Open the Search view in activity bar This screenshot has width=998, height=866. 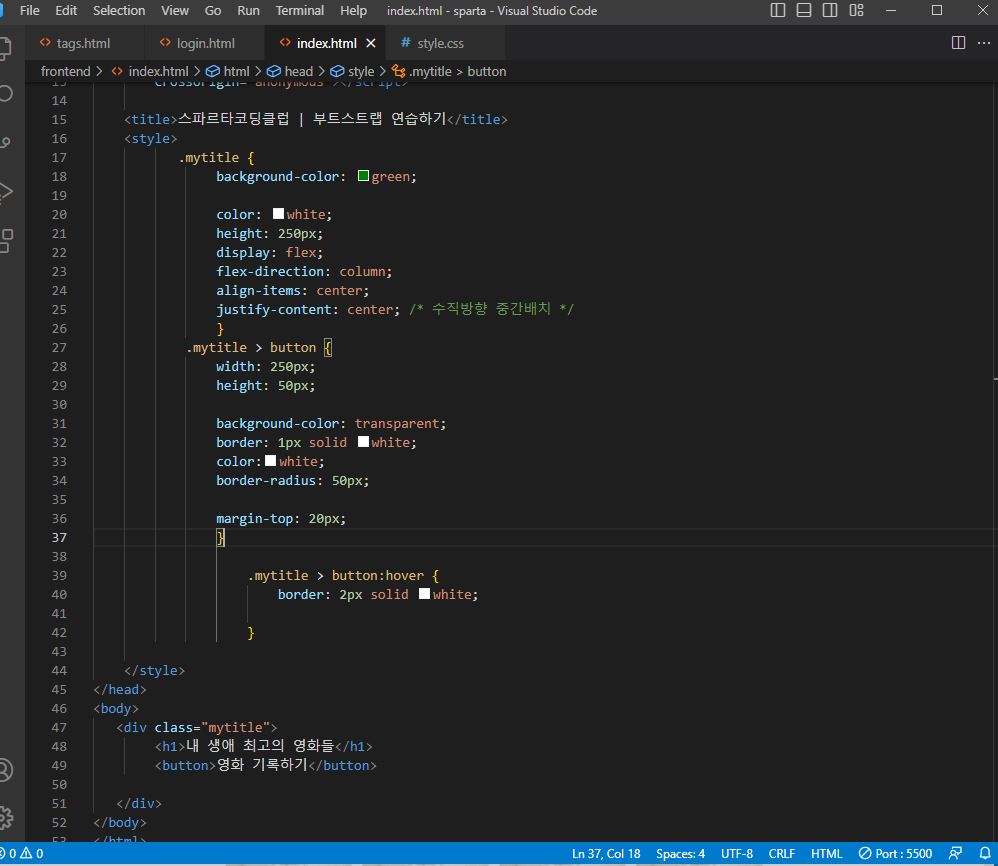[x=5, y=94]
